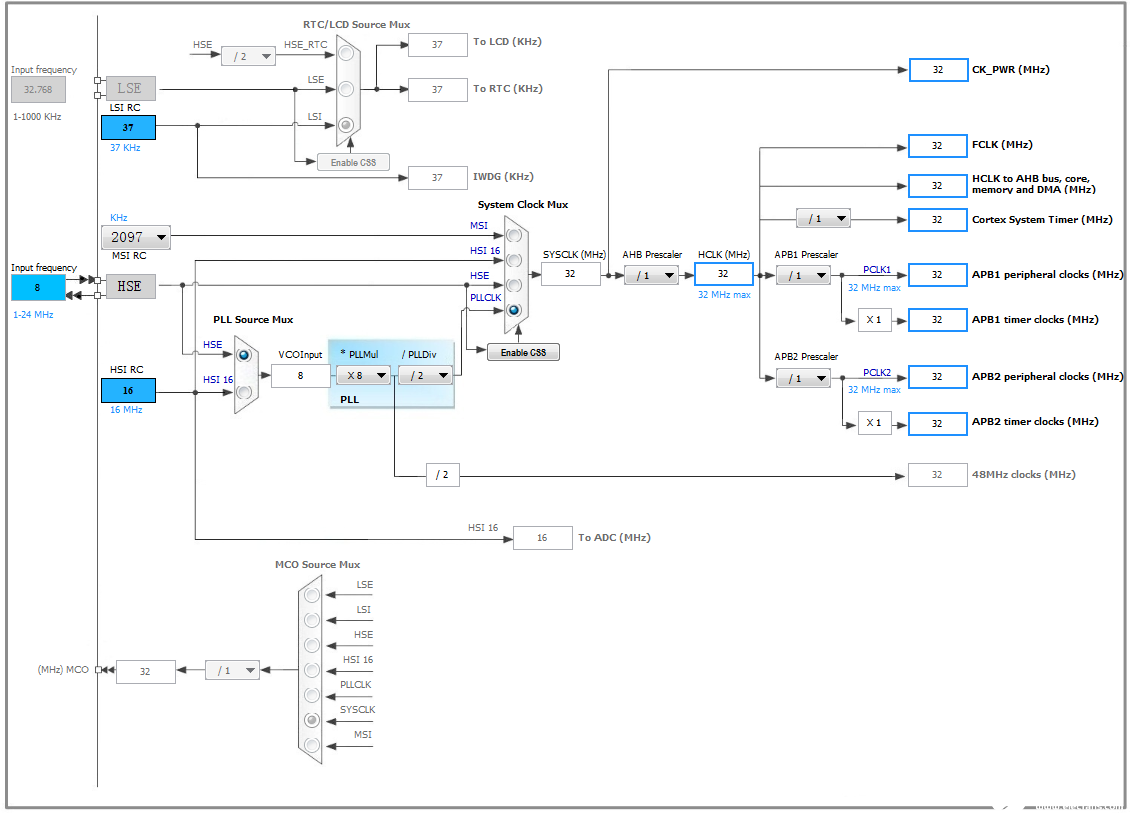Click the HCLK (MHz) value field

pos(723,274)
